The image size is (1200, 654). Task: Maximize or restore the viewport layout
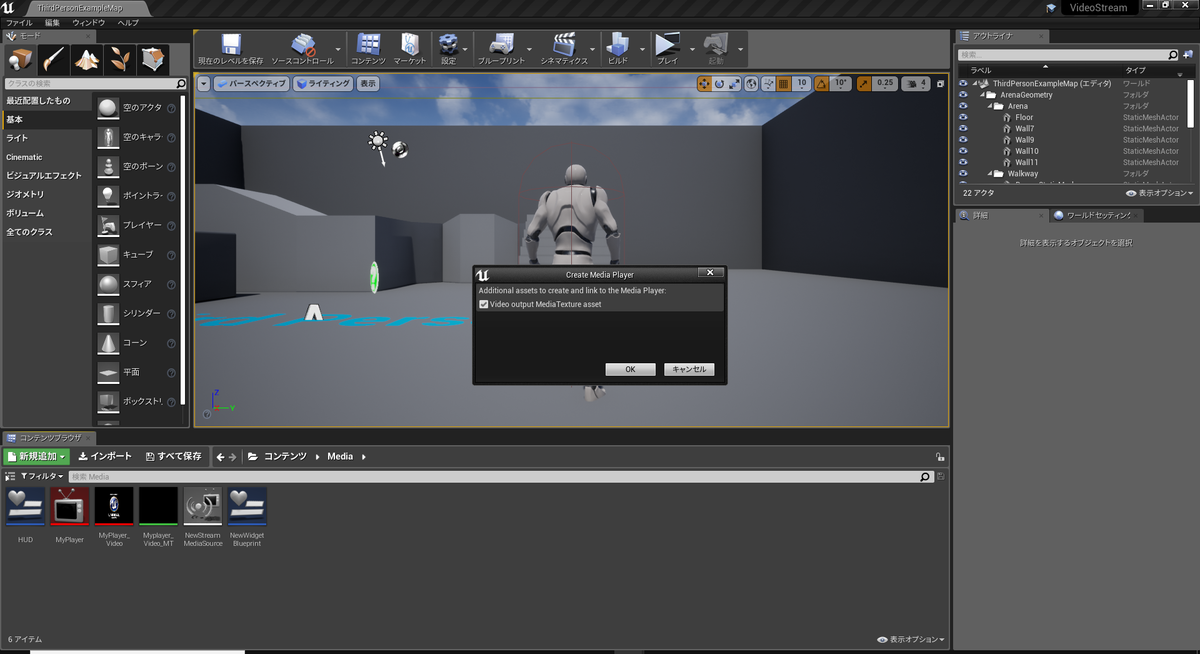[x=941, y=84]
